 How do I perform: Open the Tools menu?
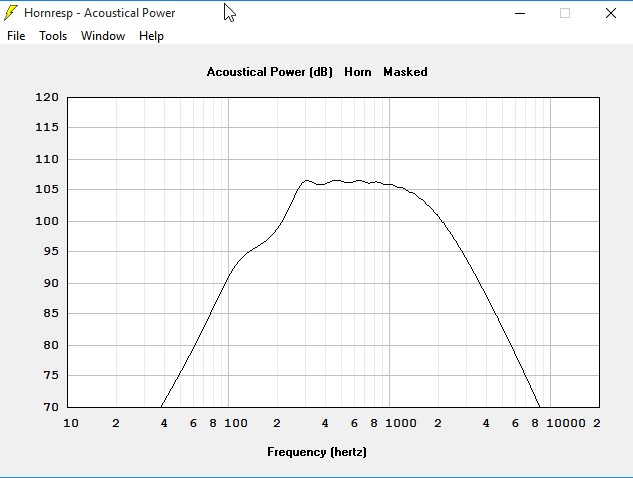[53, 36]
